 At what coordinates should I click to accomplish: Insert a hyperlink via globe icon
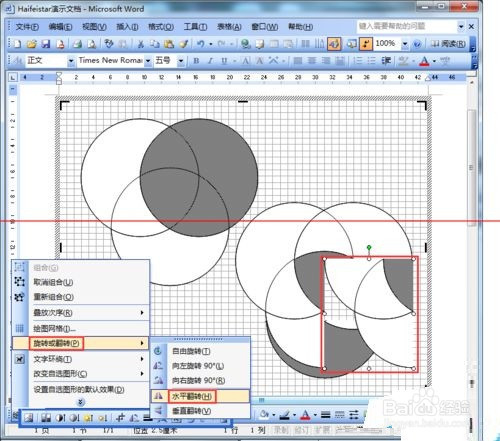[246, 44]
